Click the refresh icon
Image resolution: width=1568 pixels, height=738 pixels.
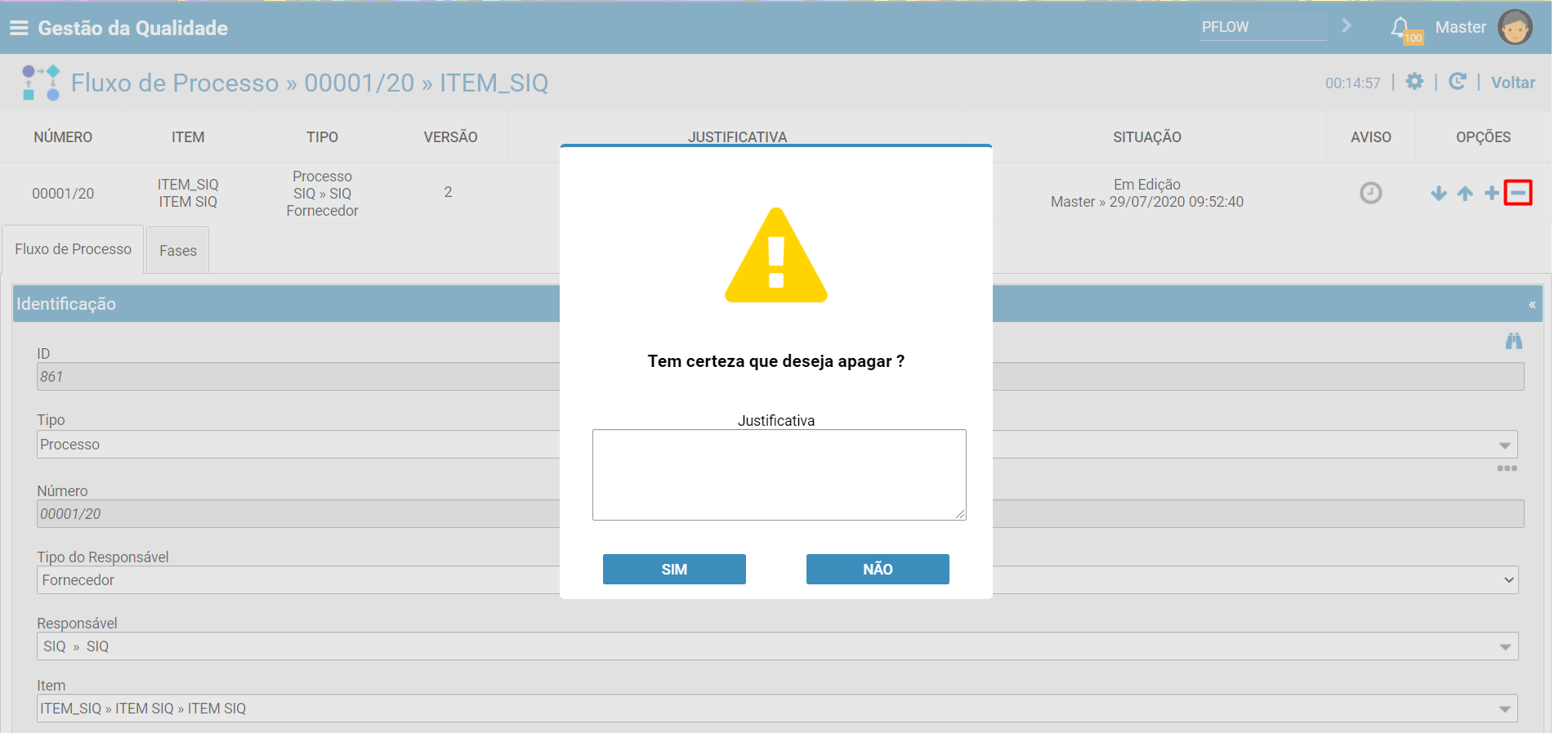coord(1457,82)
